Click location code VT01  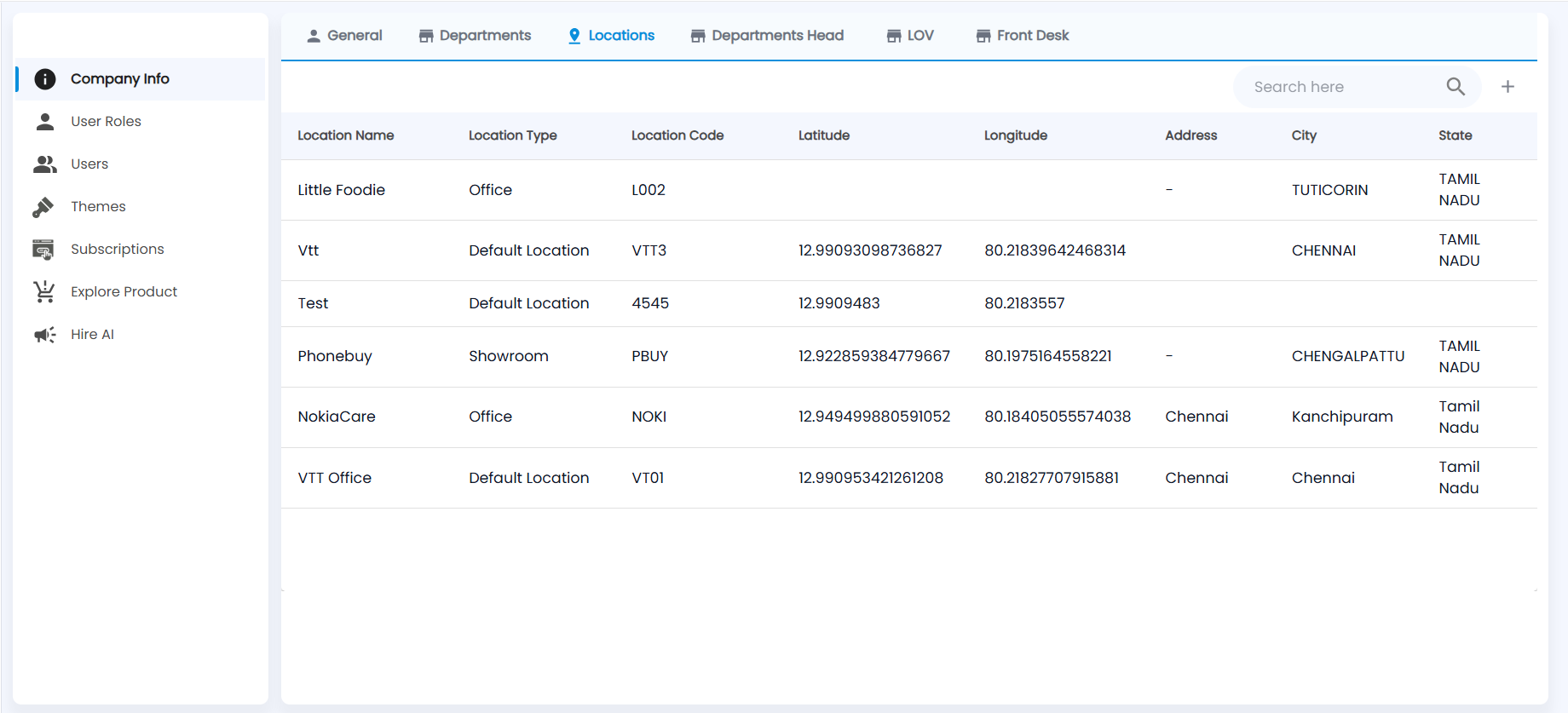coord(648,478)
